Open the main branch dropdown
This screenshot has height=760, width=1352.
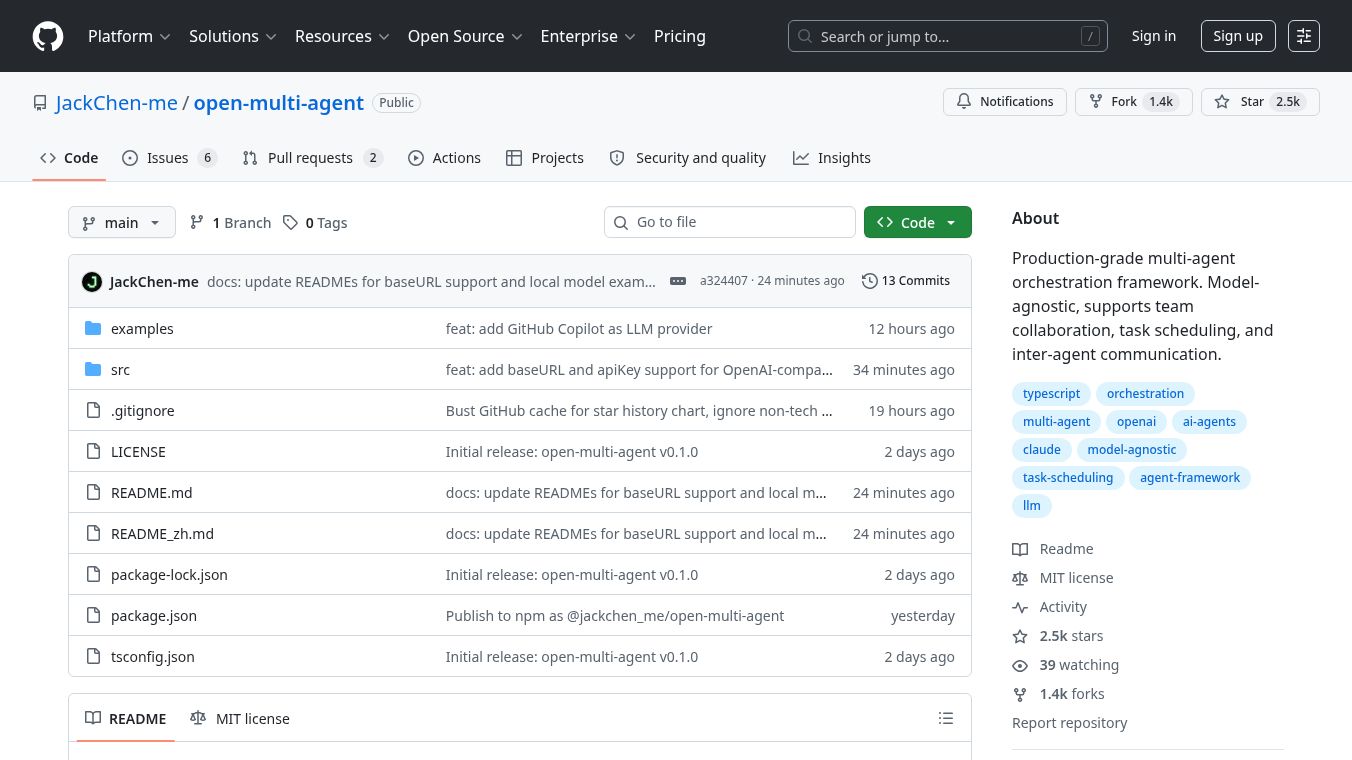[121, 222]
